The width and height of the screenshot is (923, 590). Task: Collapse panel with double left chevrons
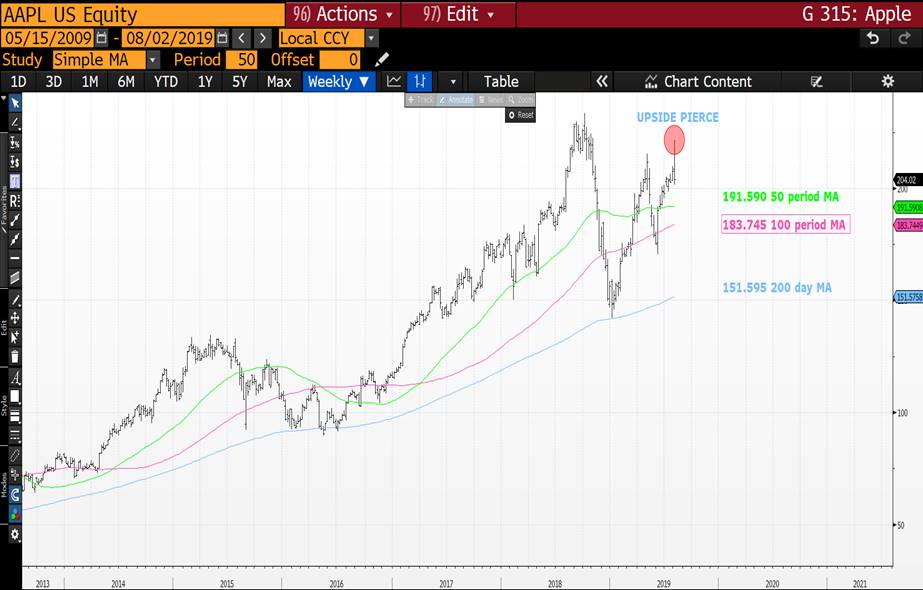602,81
